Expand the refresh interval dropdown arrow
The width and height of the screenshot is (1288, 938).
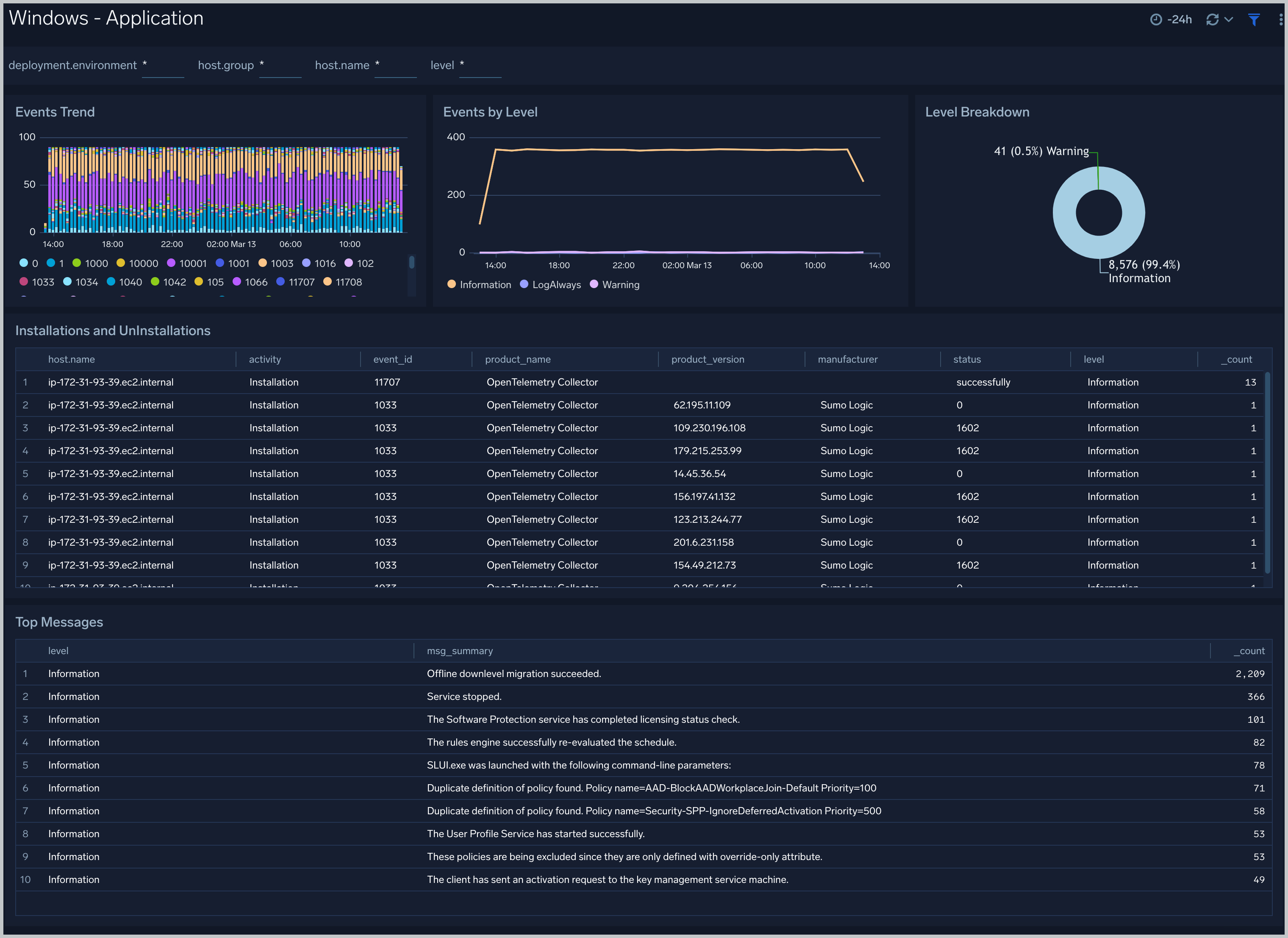tap(1228, 19)
